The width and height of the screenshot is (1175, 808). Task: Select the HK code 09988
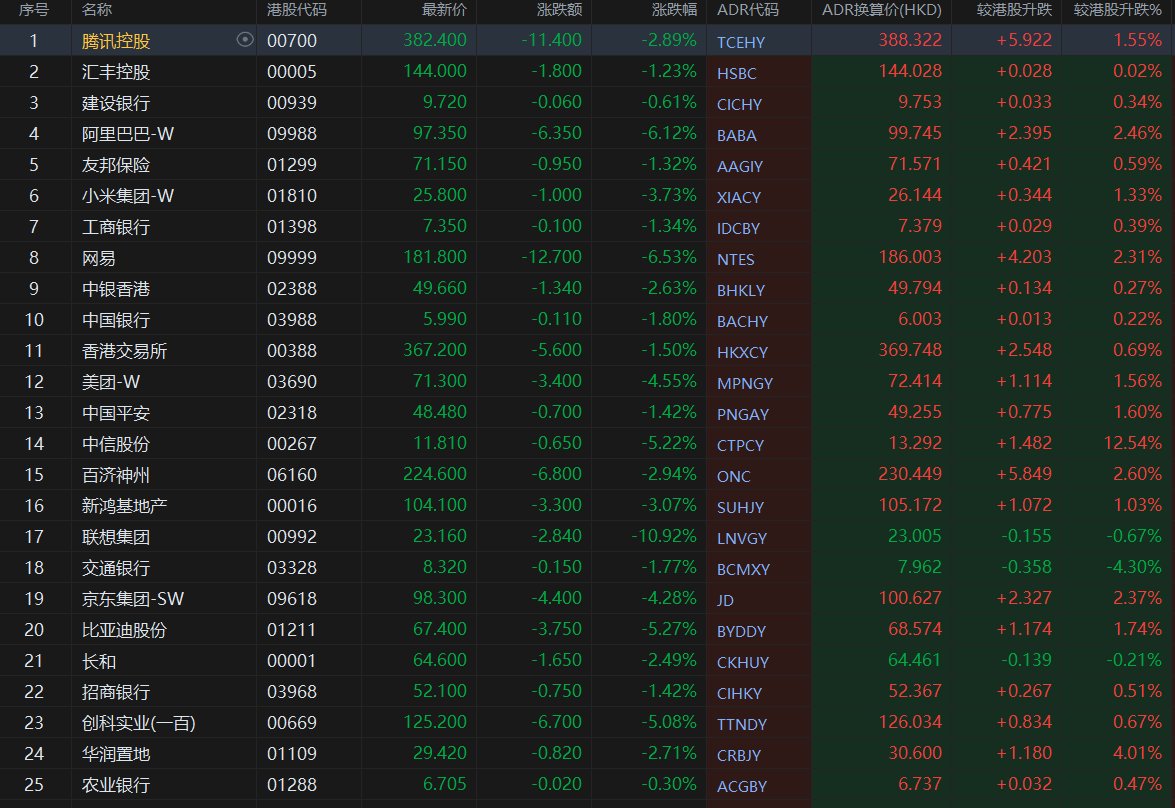tap(292, 133)
